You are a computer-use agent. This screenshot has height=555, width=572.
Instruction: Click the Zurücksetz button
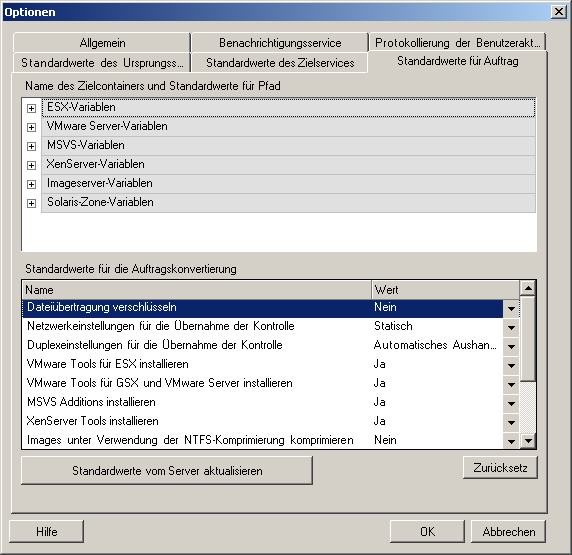click(x=500, y=468)
